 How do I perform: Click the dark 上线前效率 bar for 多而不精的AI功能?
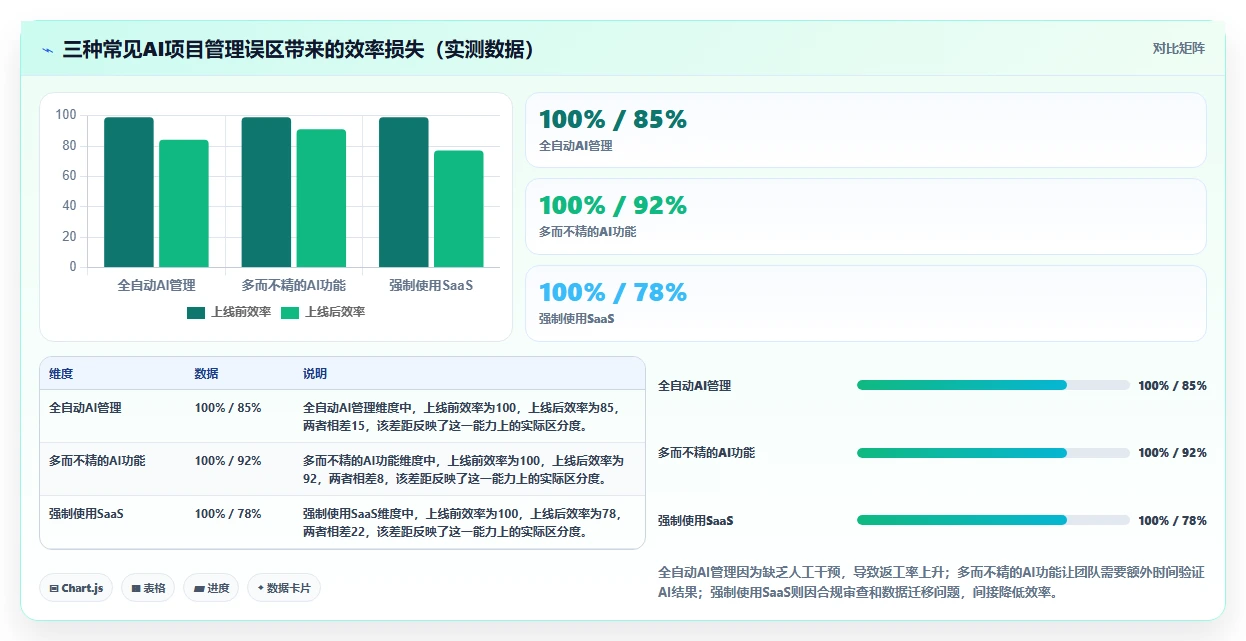(x=266, y=192)
